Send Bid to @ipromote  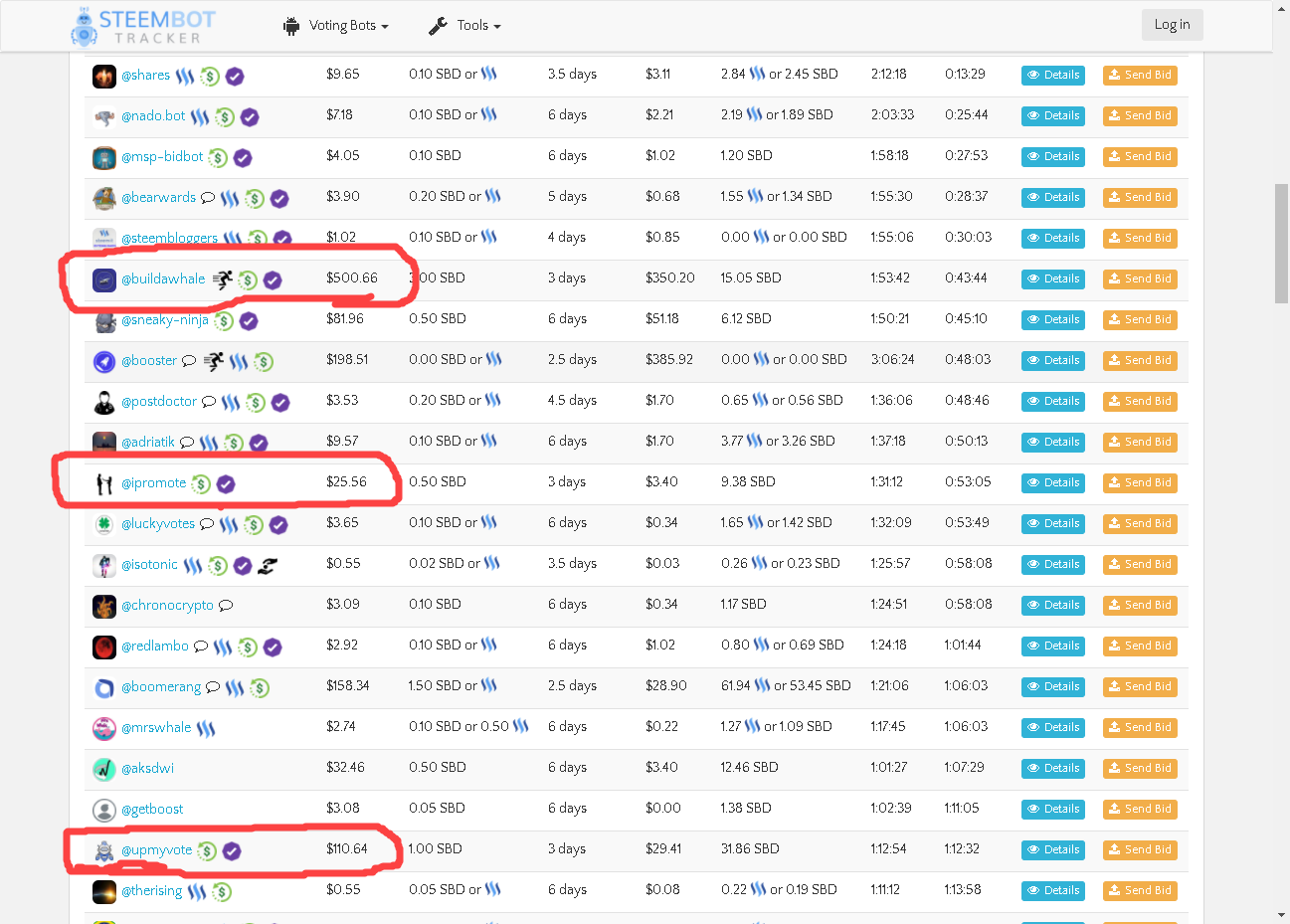click(1140, 483)
